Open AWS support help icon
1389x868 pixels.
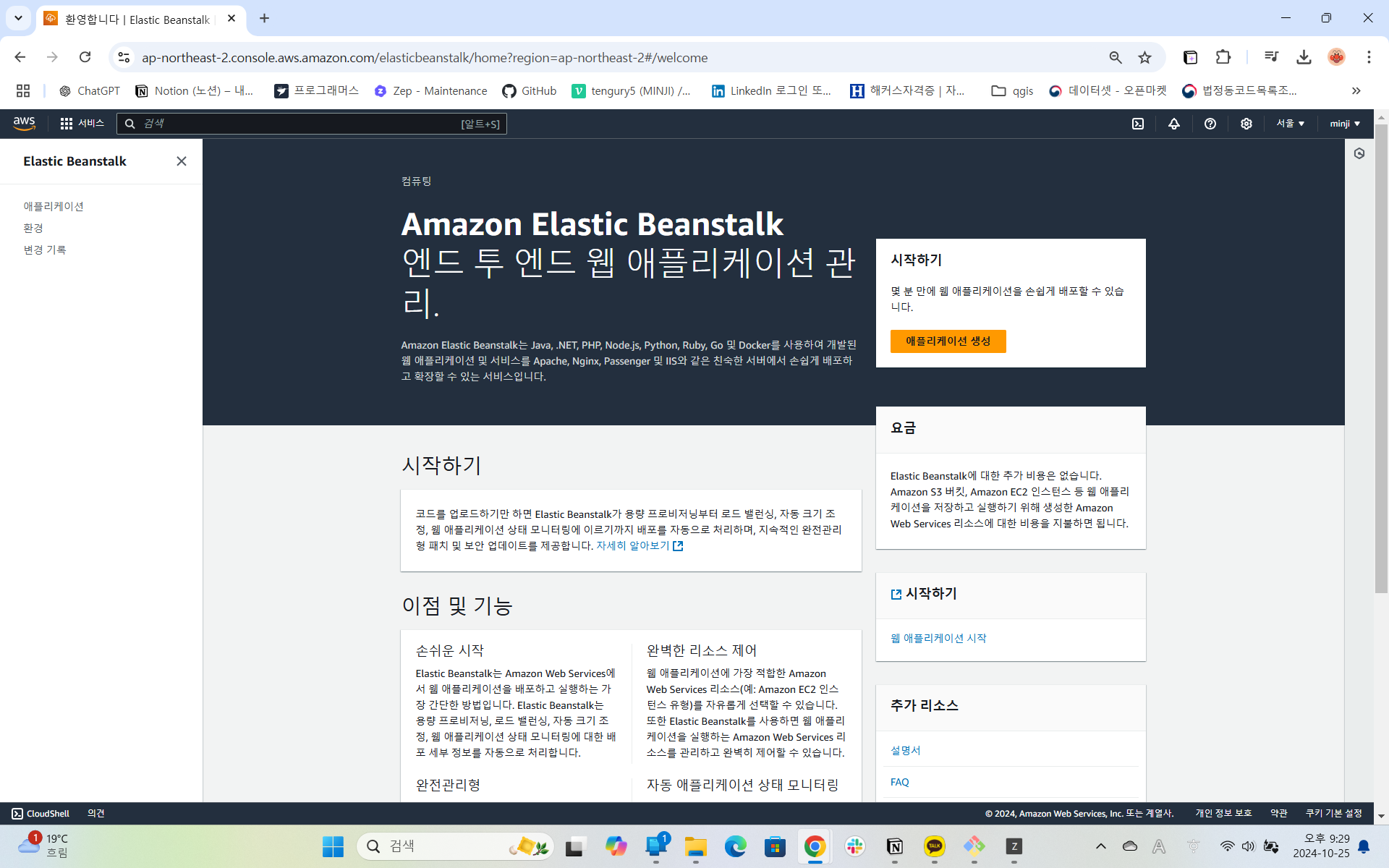coord(1210,124)
